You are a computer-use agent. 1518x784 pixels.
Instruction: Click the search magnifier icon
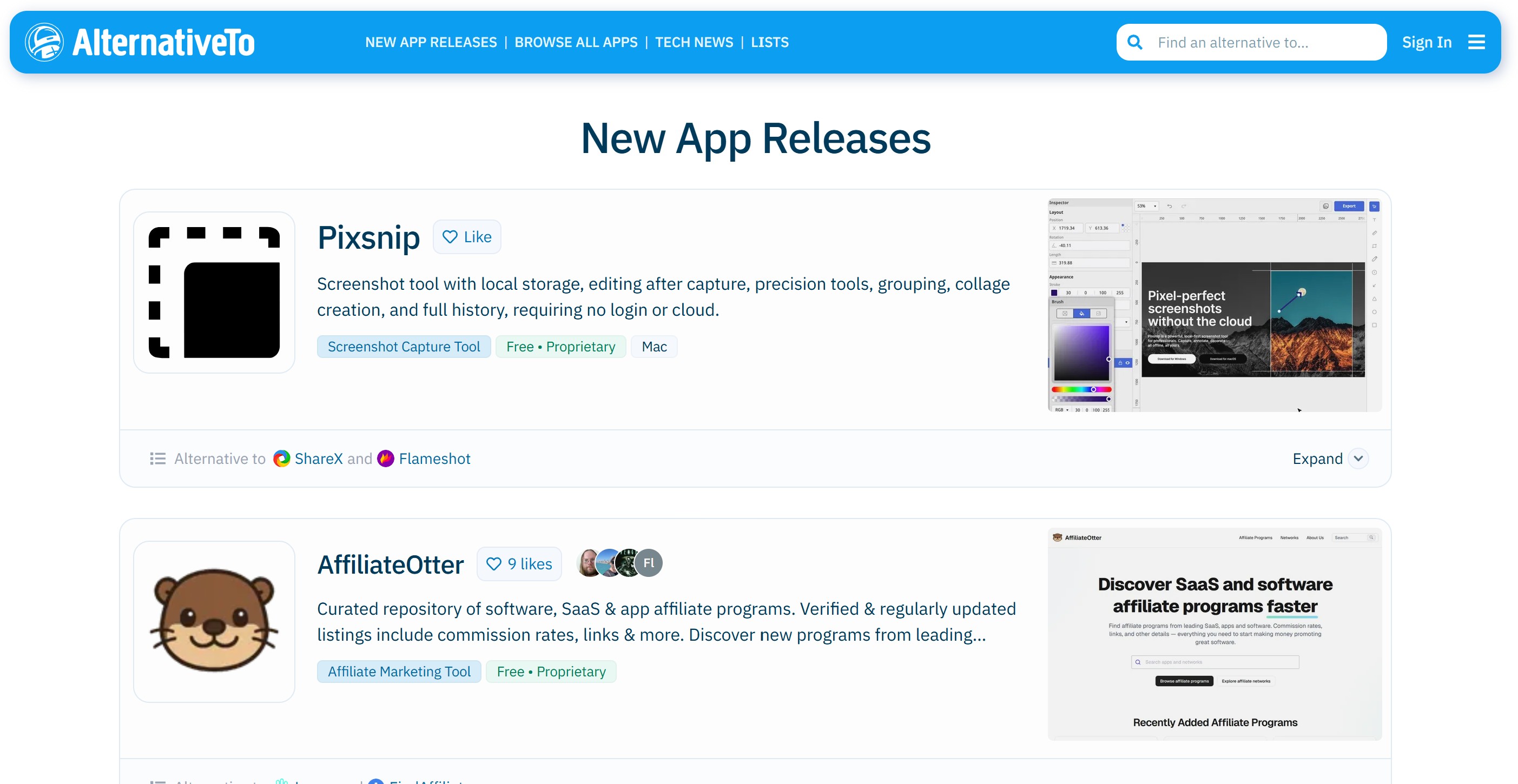click(x=1135, y=42)
